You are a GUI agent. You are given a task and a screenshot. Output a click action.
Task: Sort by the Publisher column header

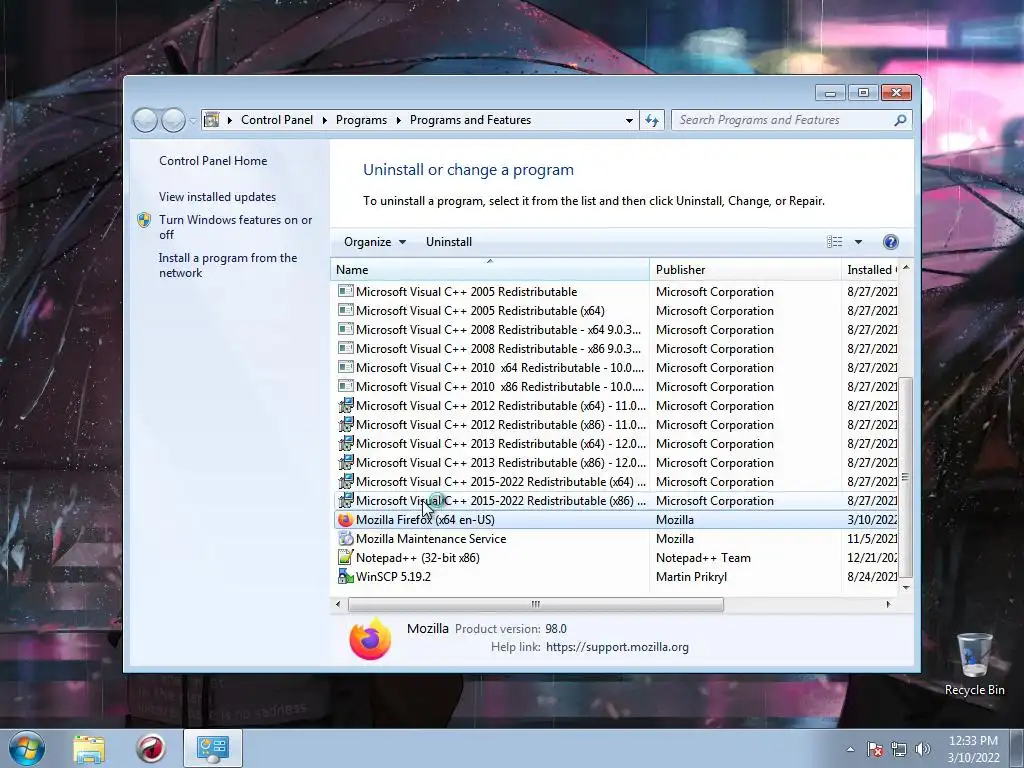[x=745, y=270]
